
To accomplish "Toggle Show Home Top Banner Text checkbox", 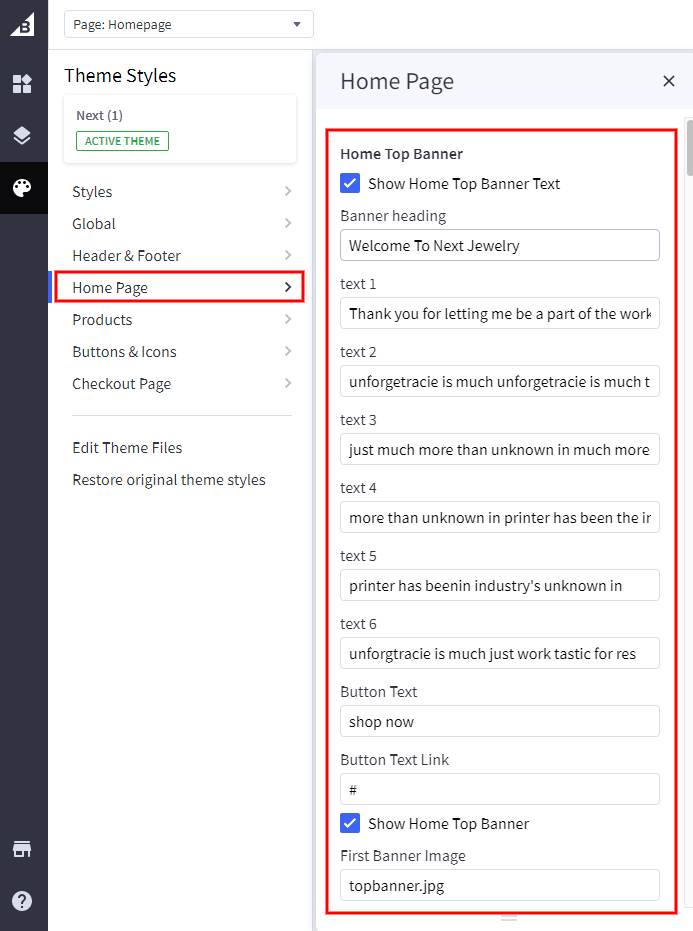I will 350,184.
